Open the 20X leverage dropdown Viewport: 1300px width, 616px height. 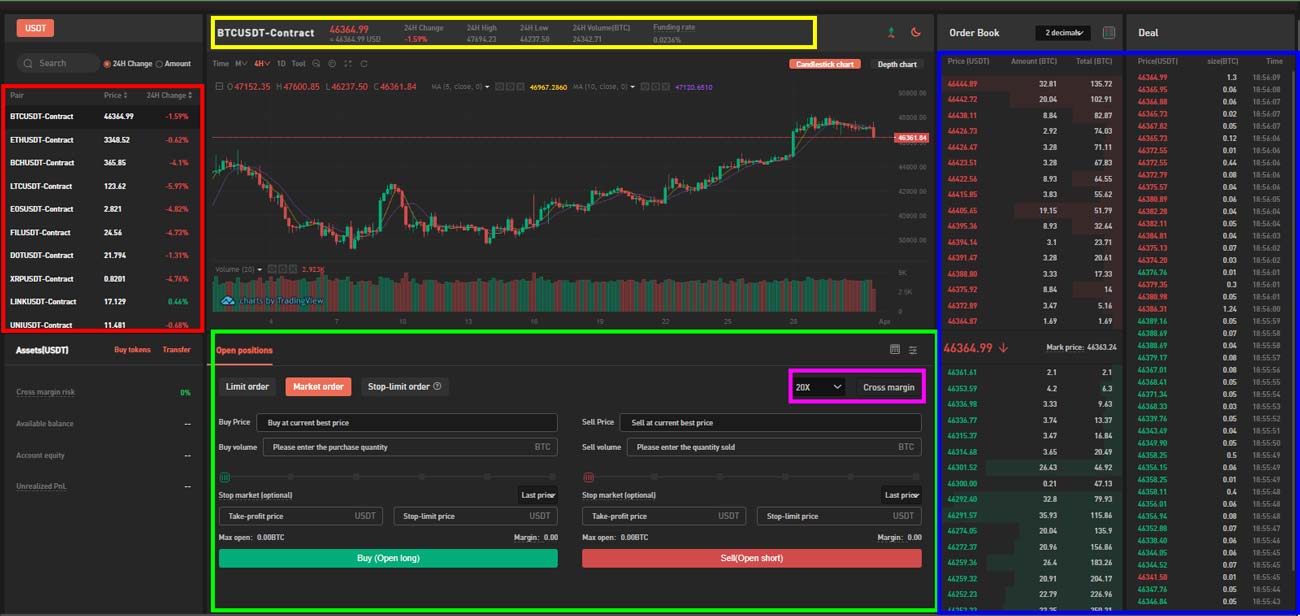click(819, 387)
